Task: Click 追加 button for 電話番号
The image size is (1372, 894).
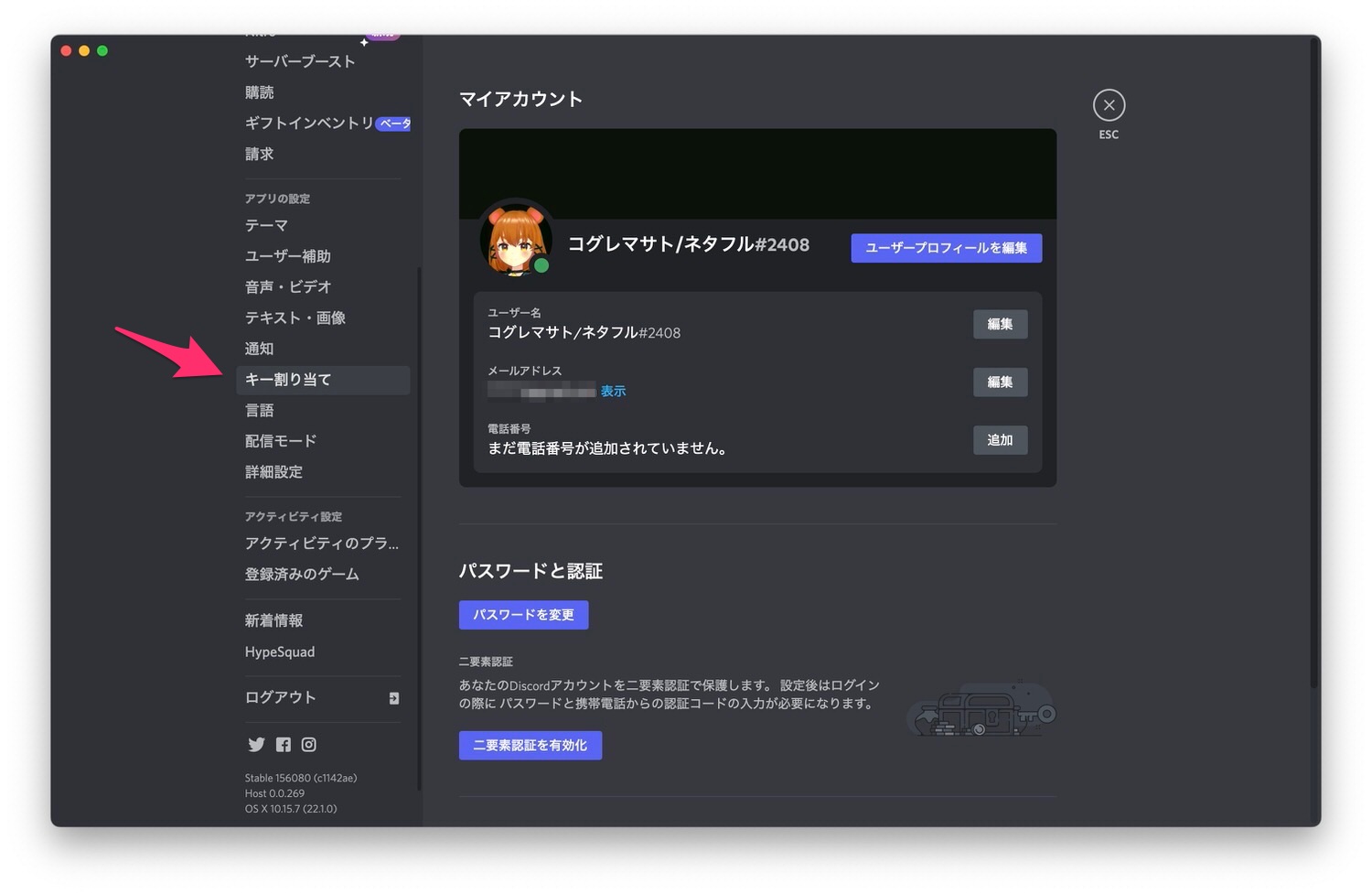Action: coord(1000,440)
